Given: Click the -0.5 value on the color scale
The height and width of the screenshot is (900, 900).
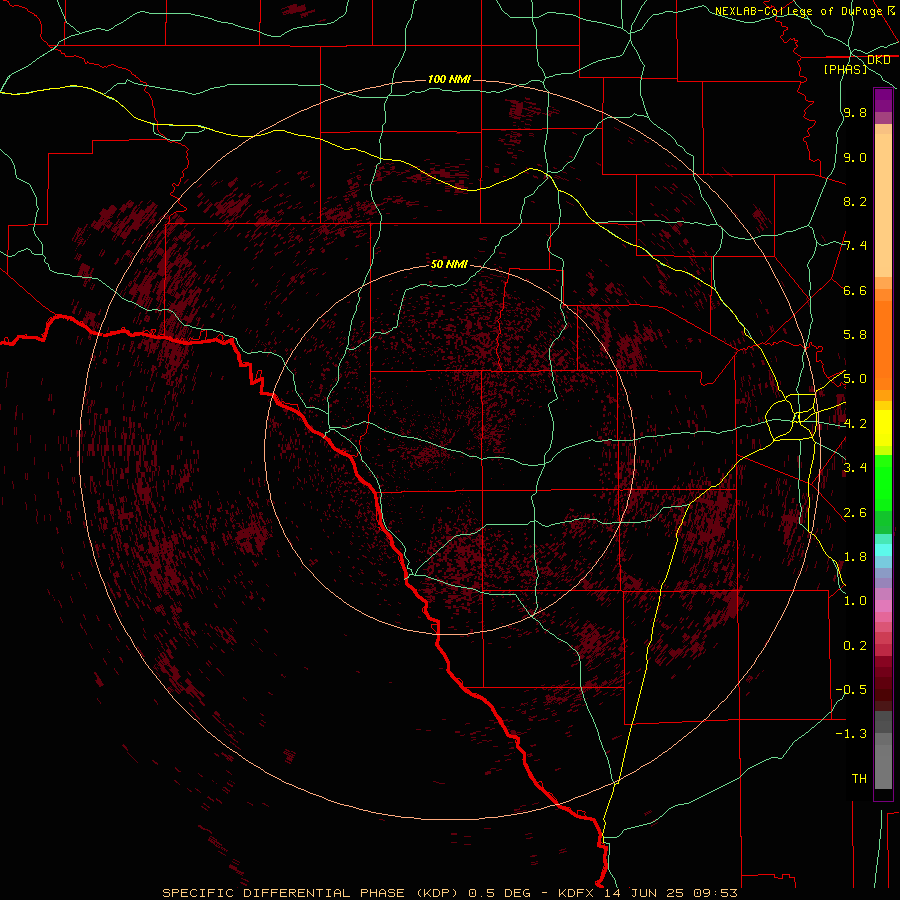Looking at the screenshot, I should coord(851,690).
